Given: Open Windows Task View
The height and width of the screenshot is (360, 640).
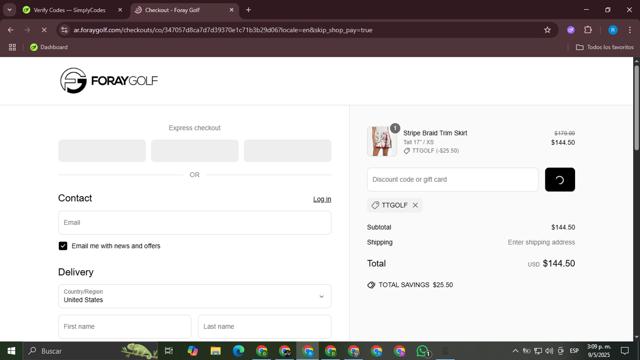Looking at the screenshot, I should [169, 351].
